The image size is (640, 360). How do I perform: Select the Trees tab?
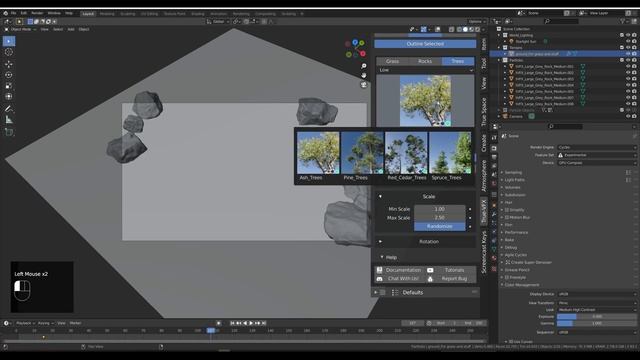(x=458, y=61)
